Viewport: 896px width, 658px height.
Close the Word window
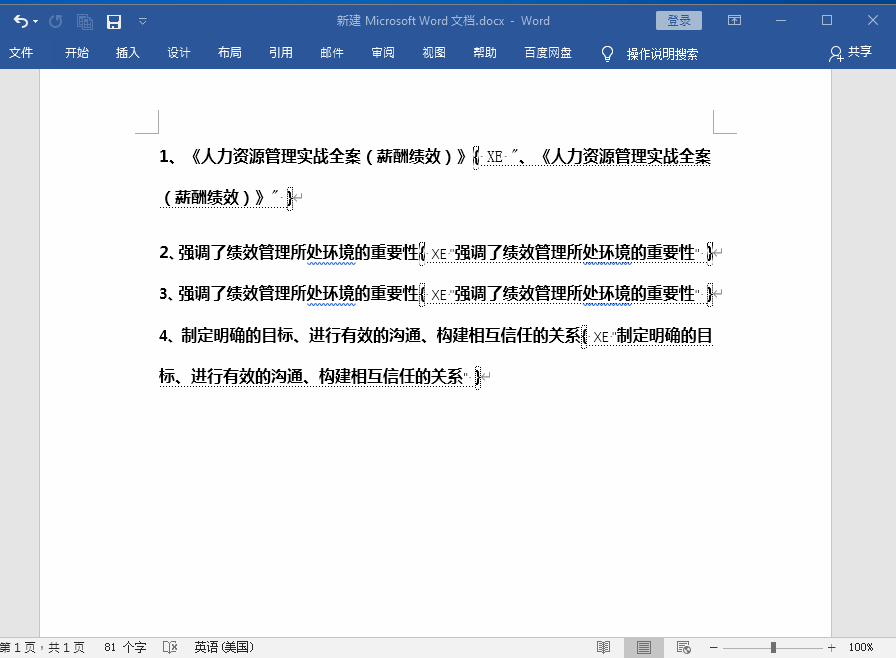click(x=873, y=21)
